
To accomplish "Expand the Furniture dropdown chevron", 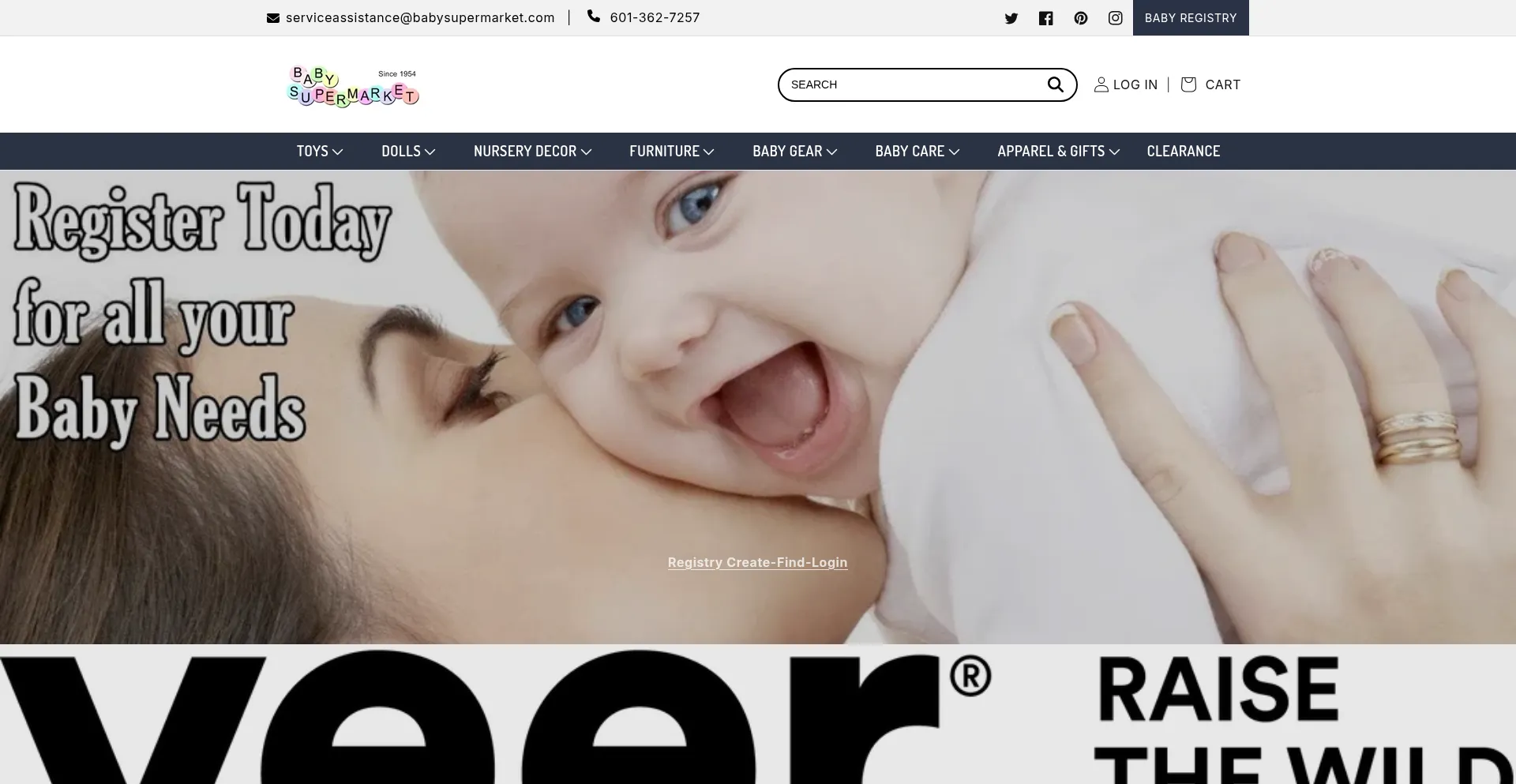I will tap(709, 152).
